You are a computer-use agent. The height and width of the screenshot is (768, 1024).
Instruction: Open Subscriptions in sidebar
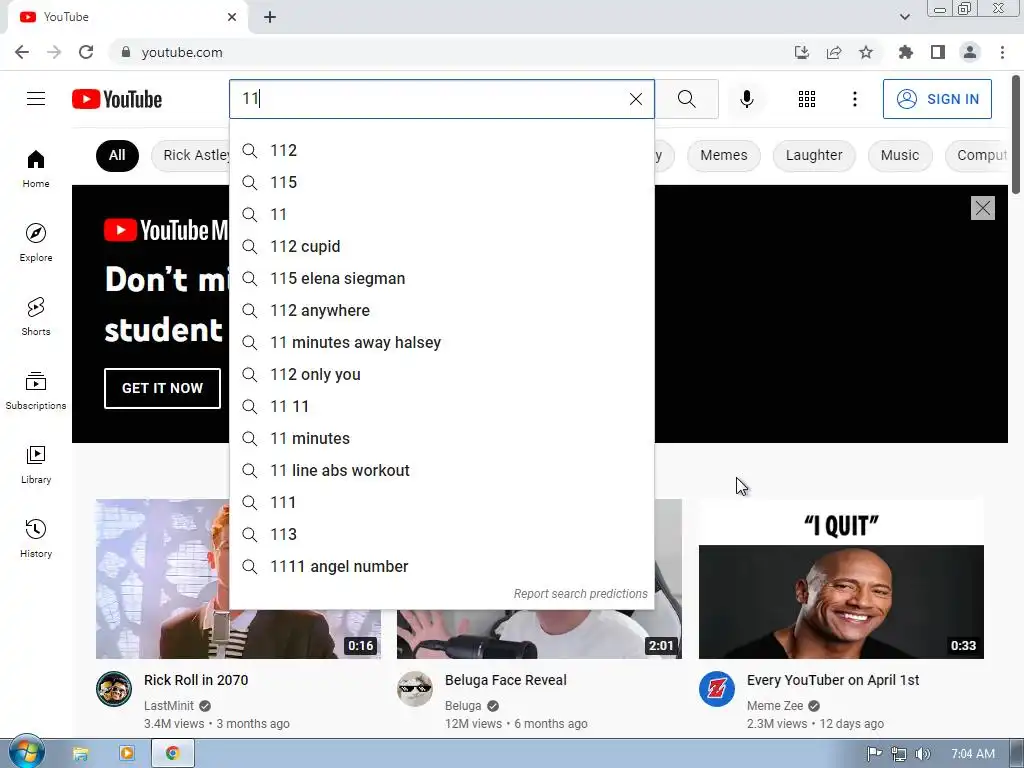pyautogui.click(x=36, y=391)
